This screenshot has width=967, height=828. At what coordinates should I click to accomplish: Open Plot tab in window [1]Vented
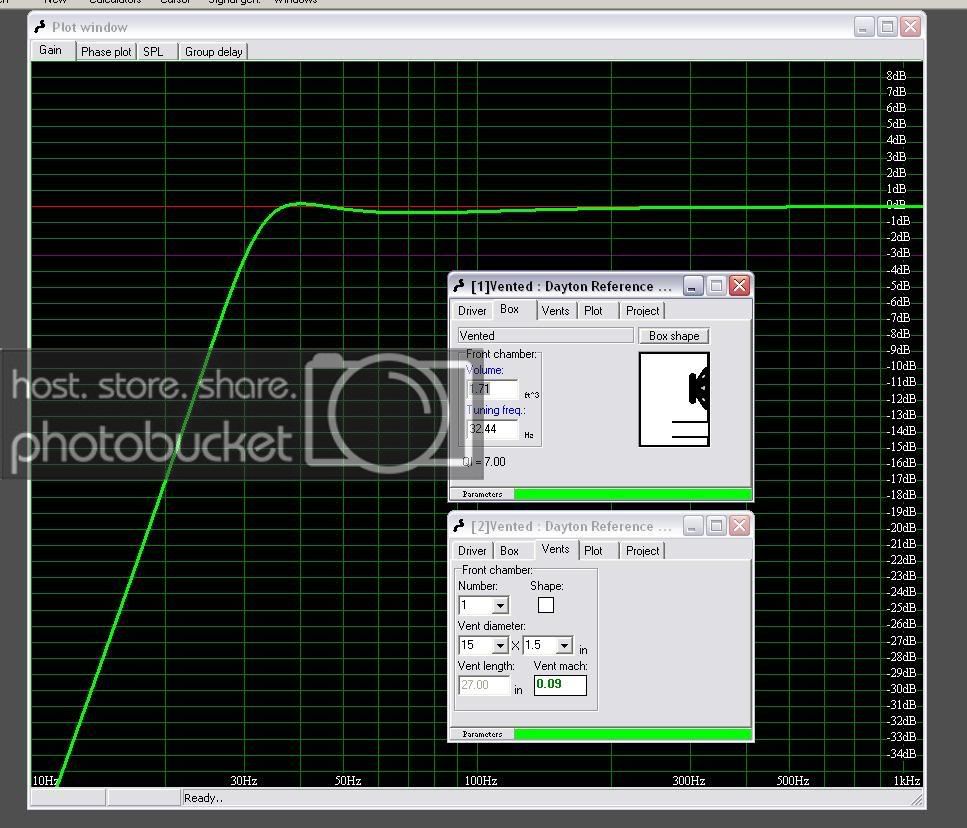point(596,311)
